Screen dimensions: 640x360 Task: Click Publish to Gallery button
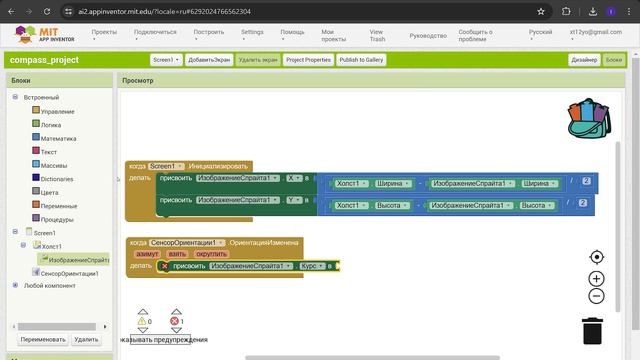(x=361, y=60)
